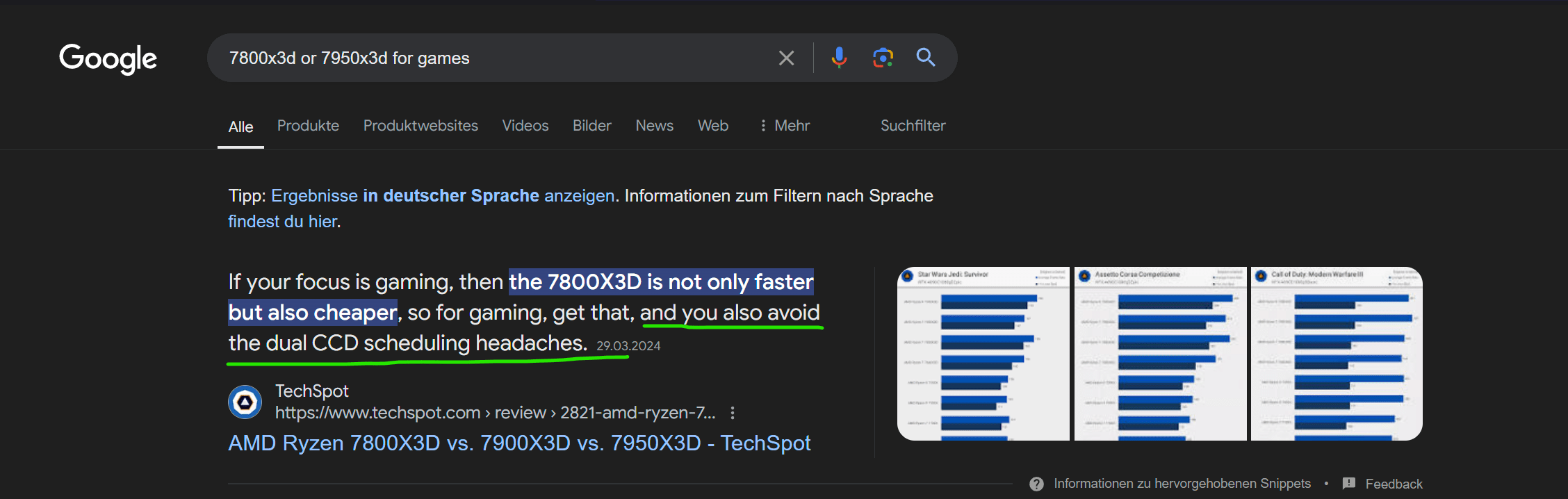
Task: Click the TechSpot site name
Action: [311, 391]
